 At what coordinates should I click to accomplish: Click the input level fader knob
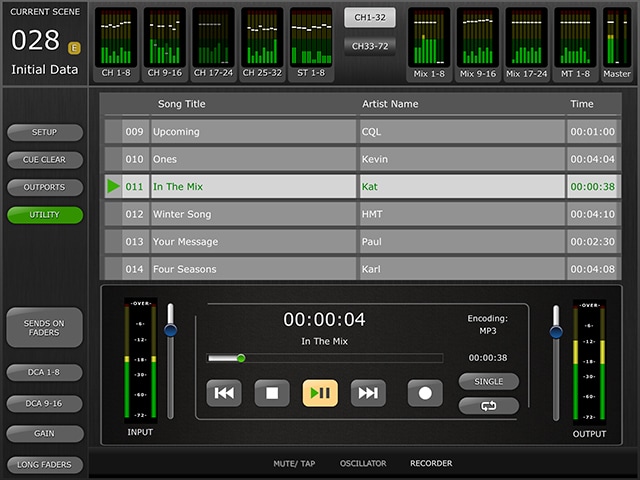(x=170, y=329)
